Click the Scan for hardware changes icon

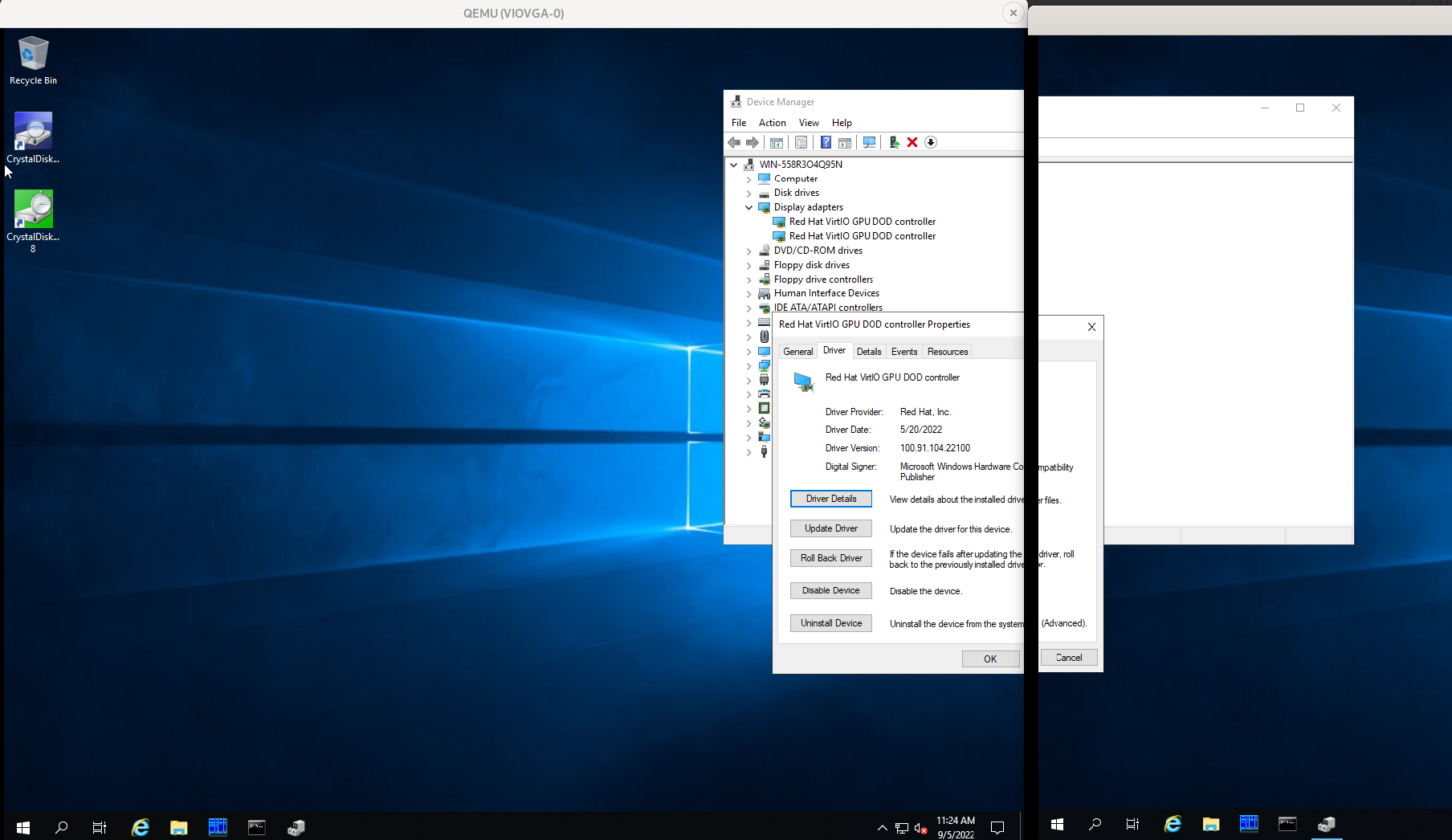pos(870,142)
